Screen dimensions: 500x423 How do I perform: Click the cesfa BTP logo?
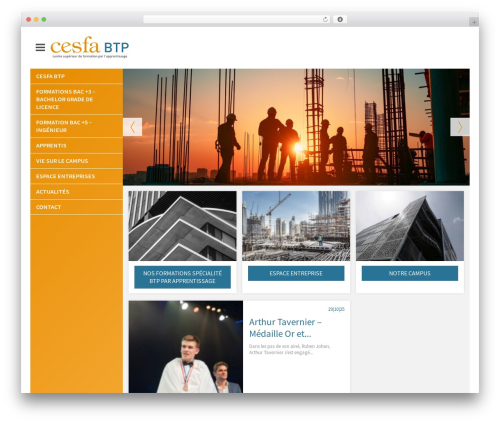(89, 47)
